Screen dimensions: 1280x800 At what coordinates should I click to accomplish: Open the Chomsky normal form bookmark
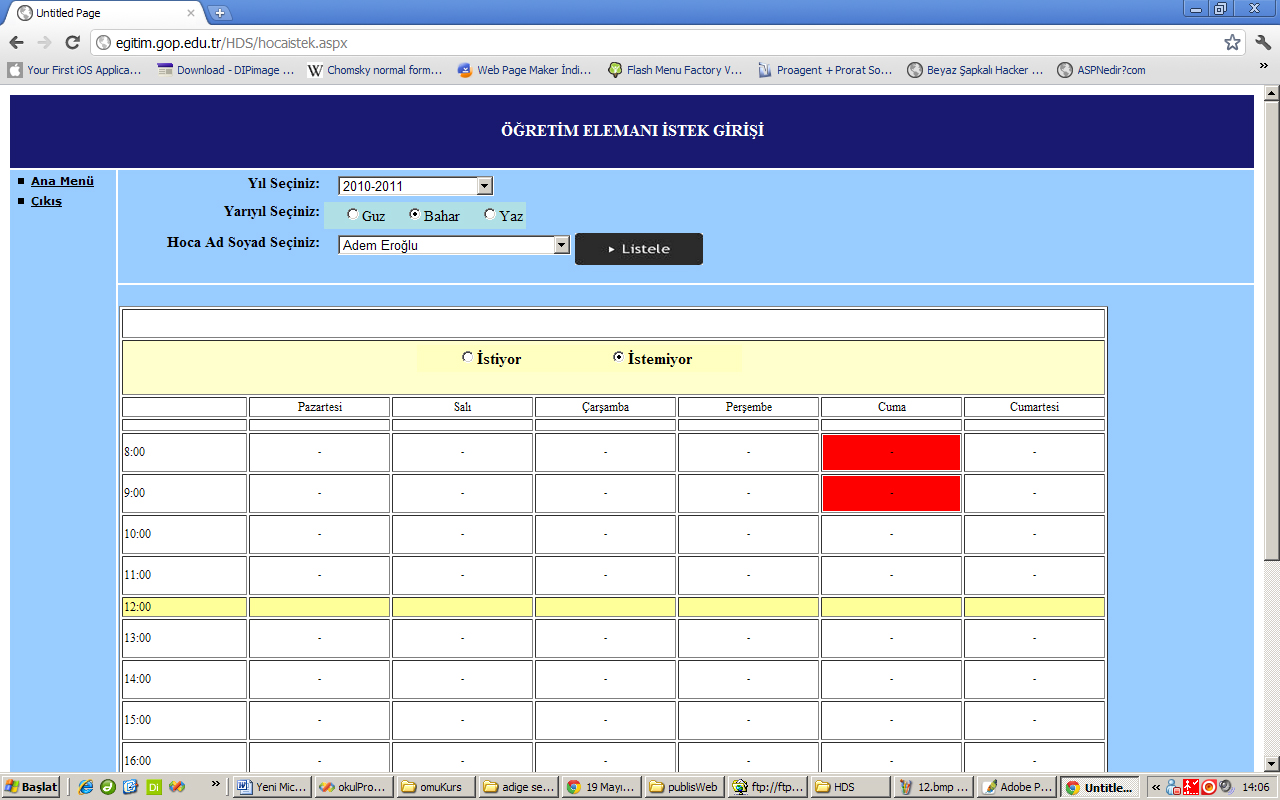375,70
